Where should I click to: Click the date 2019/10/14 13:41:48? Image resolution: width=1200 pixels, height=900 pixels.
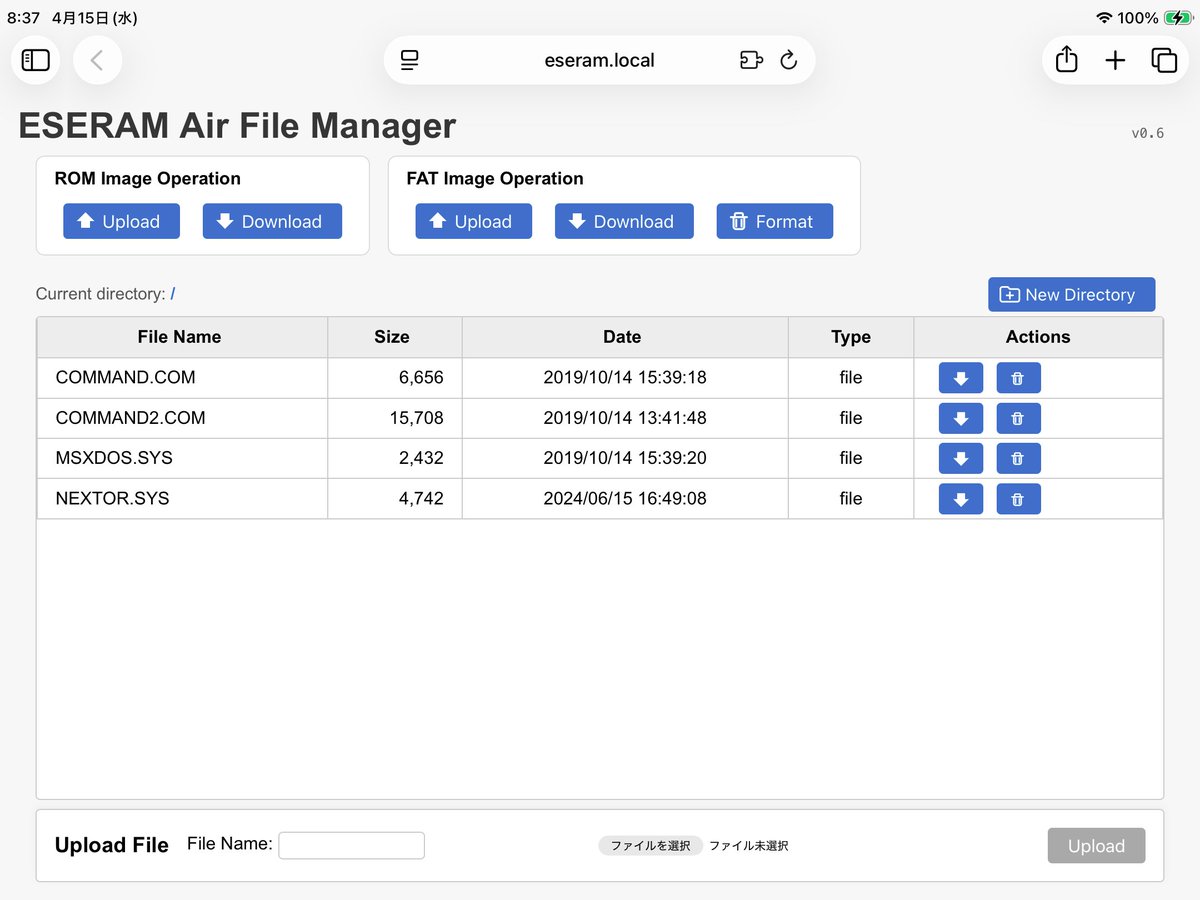(625, 418)
